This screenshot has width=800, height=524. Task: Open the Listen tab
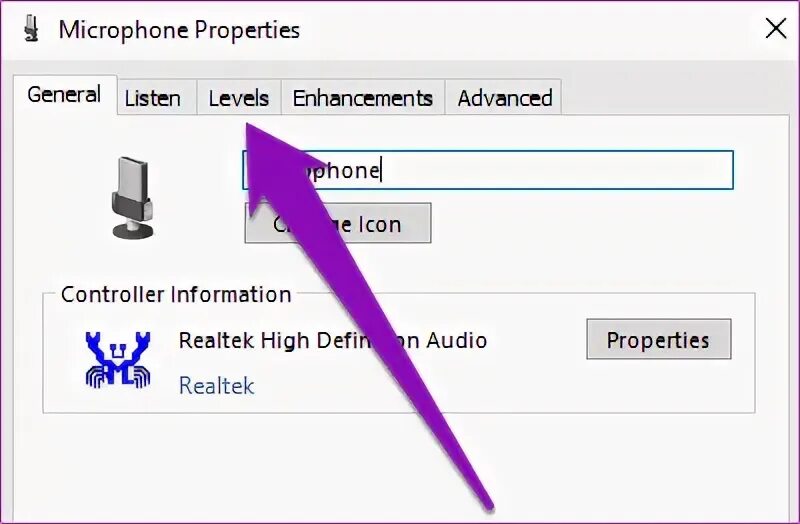click(153, 98)
